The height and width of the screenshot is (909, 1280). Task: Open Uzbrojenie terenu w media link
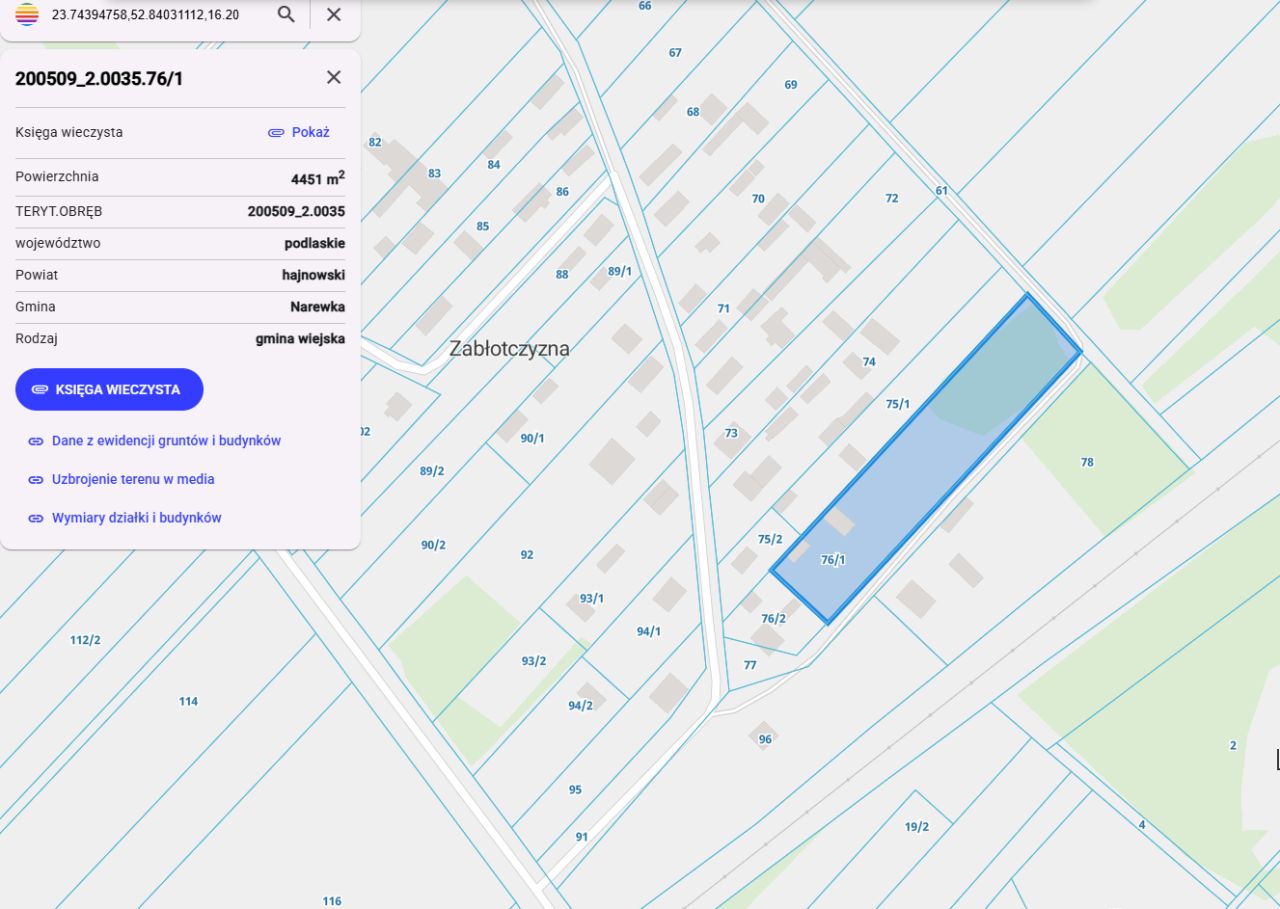point(133,479)
